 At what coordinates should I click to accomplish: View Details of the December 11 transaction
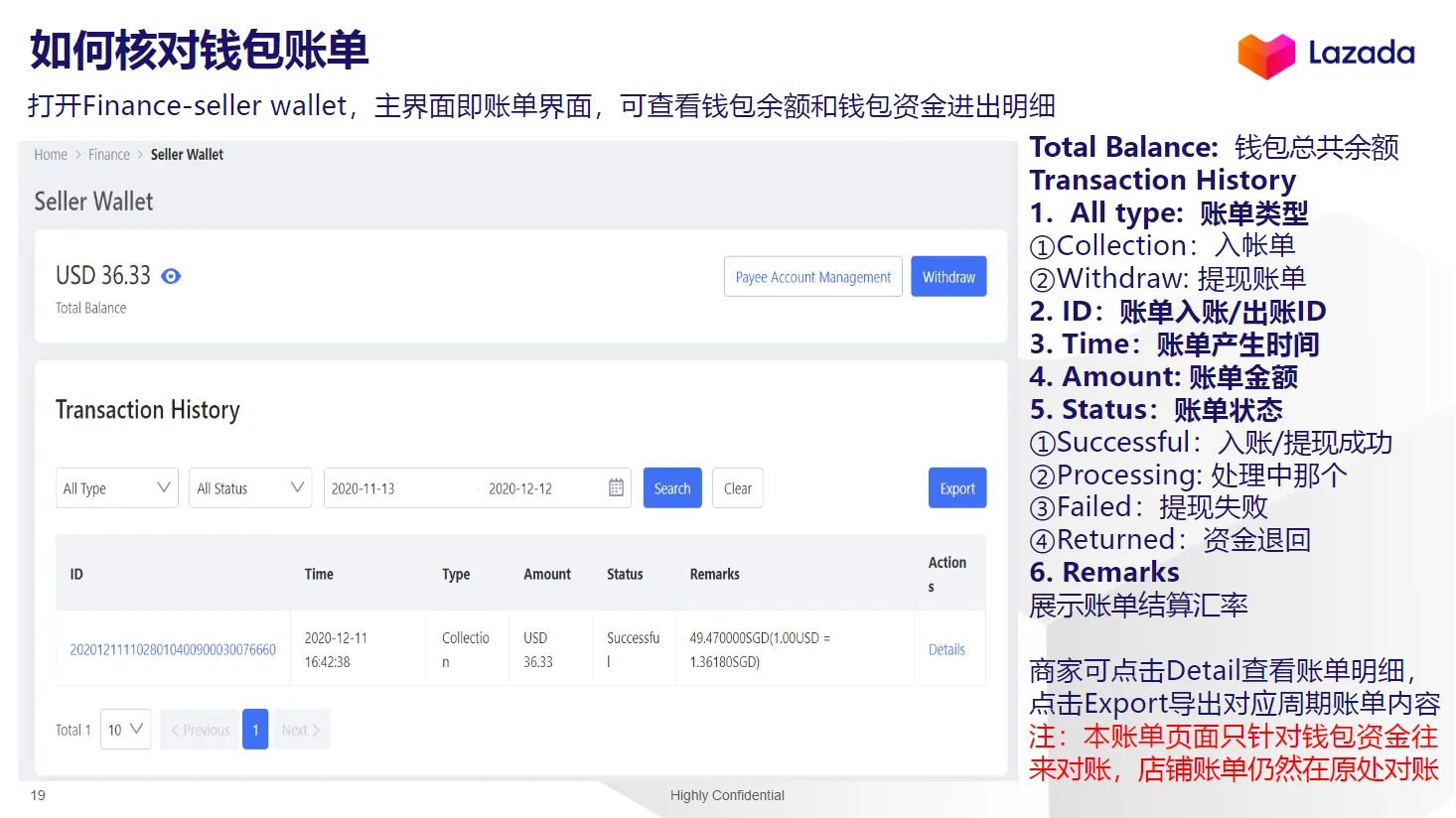946,648
